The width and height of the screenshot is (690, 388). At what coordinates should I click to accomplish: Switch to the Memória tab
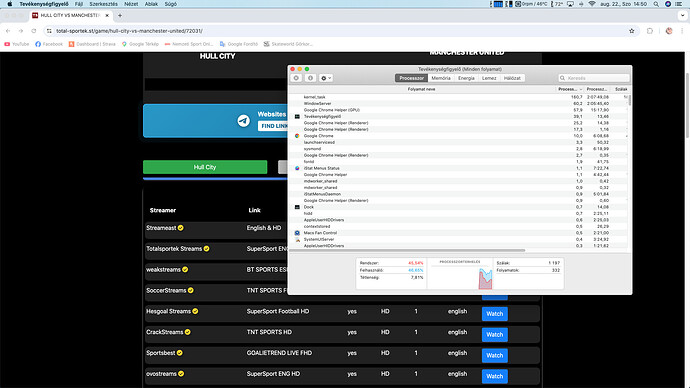point(441,78)
